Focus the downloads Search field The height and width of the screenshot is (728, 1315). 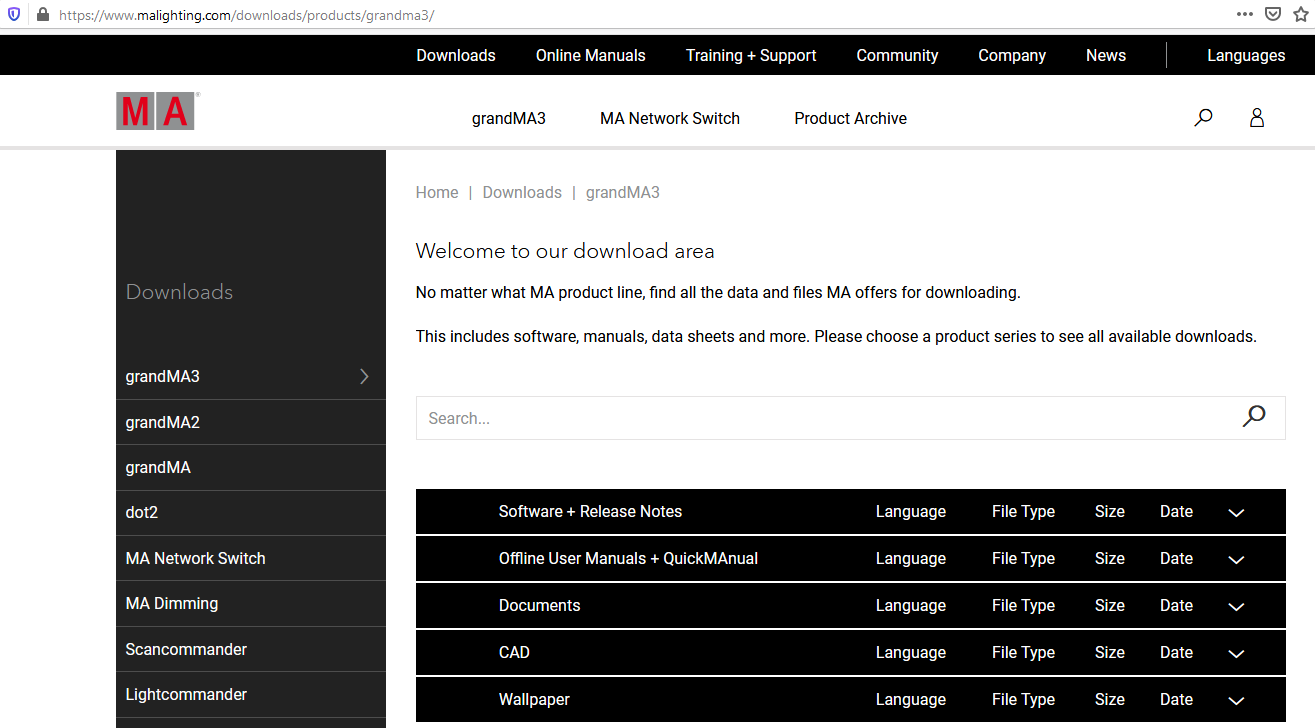coord(851,418)
